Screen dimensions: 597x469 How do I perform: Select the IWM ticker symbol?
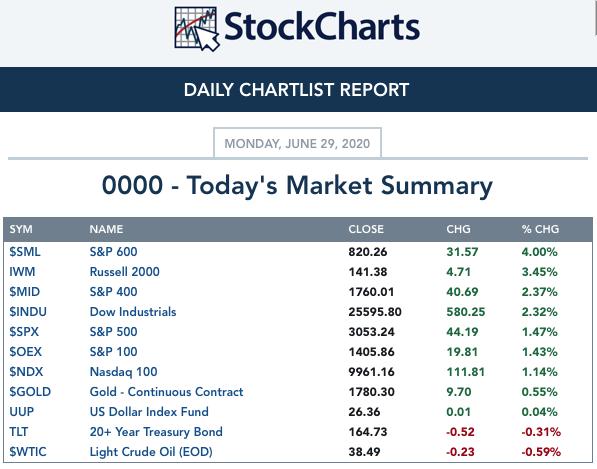(x=22, y=272)
